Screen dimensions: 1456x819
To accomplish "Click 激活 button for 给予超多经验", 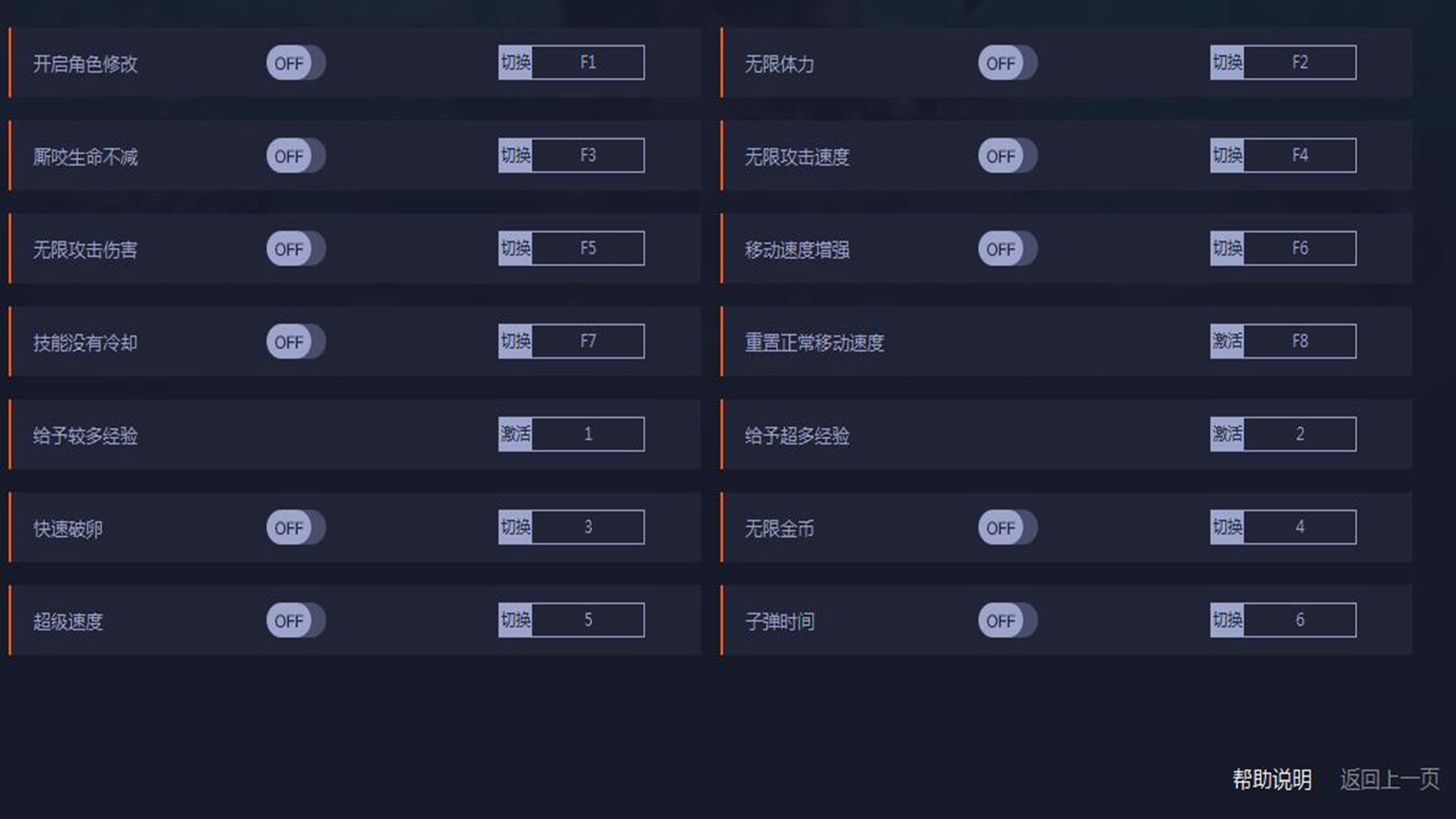I will (1227, 435).
